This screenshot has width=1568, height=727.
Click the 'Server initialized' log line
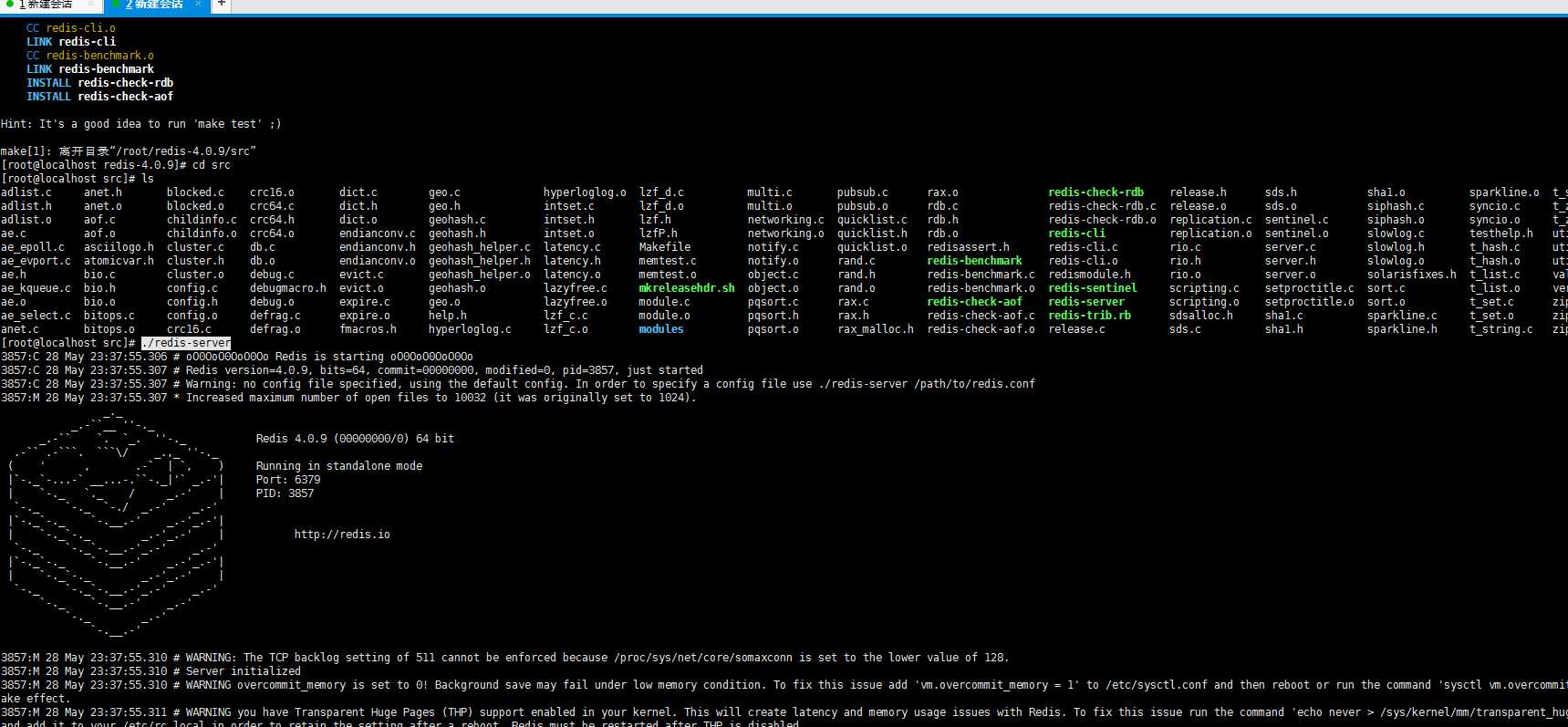tap(151, 671)
